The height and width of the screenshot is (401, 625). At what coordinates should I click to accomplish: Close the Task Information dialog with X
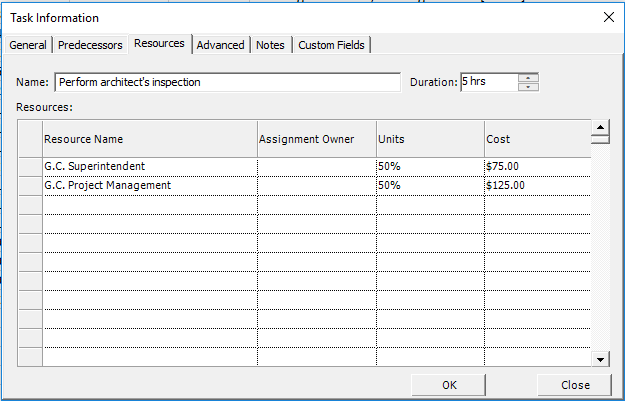tap(609, 17)
